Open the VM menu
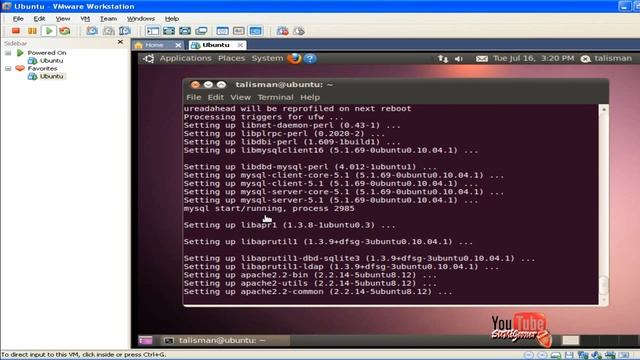The height and width of the screenshot is (360, 640). click(85, 19)
